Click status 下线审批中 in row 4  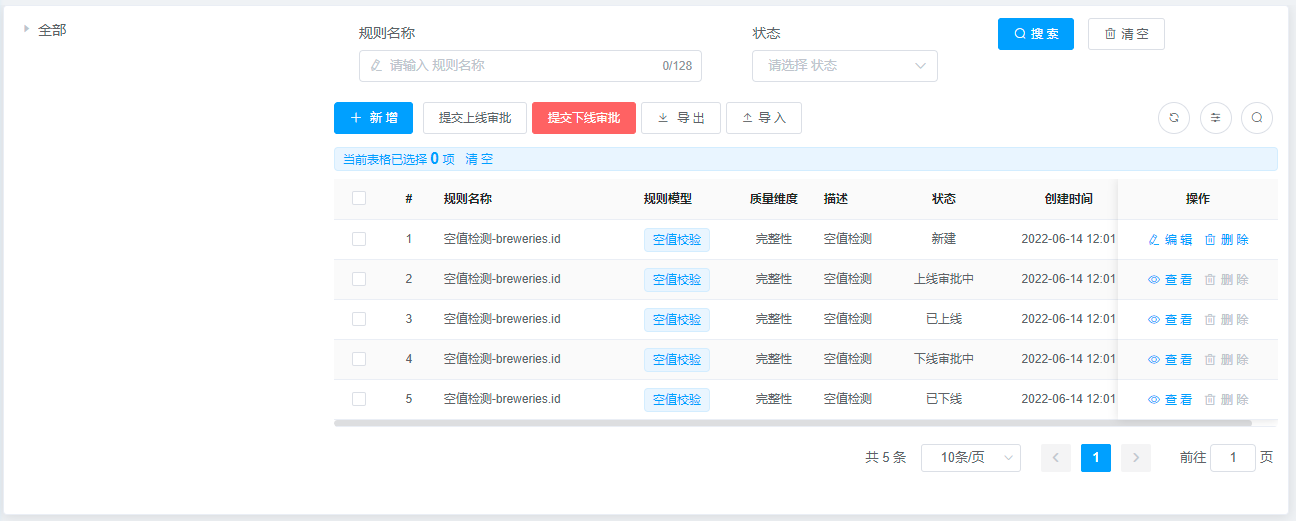[944, 359]
